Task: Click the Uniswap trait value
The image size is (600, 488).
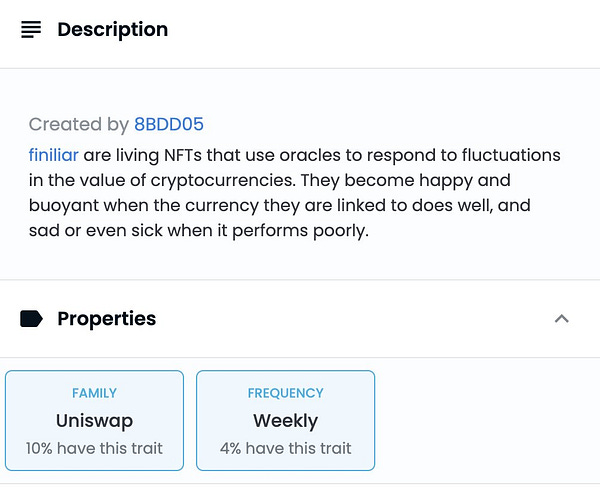Action: (95, 421)
